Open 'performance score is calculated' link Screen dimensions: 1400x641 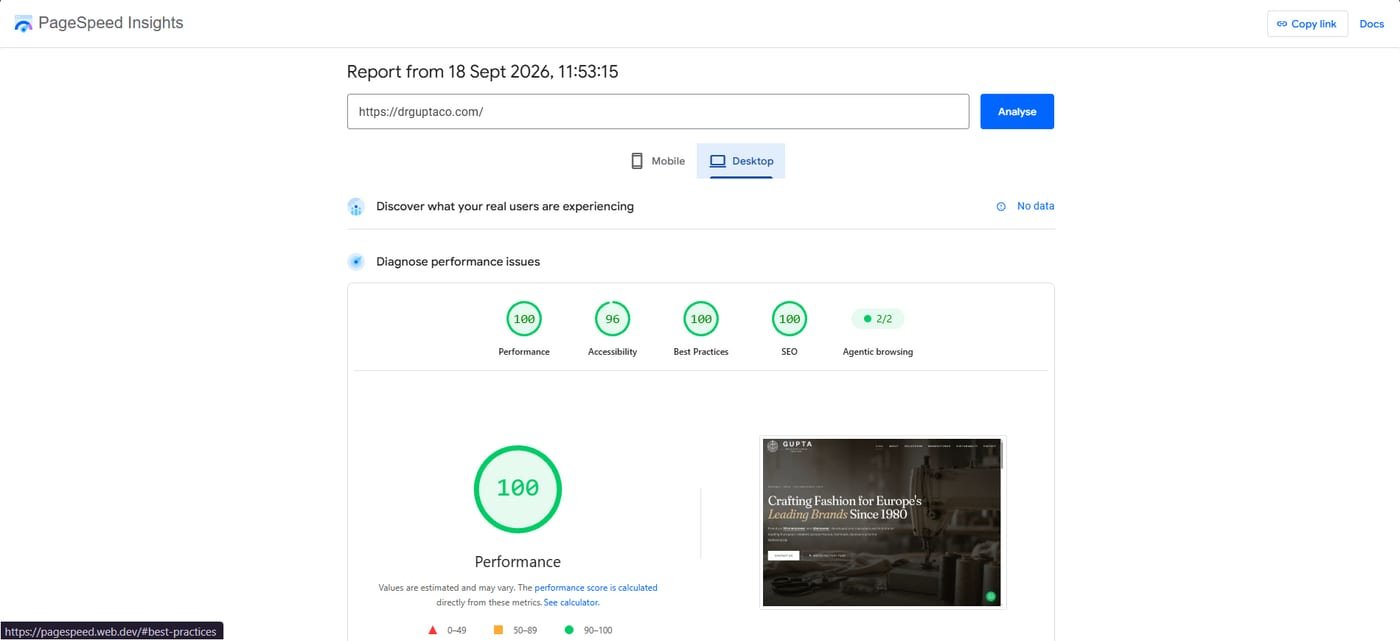coord(596,588)
